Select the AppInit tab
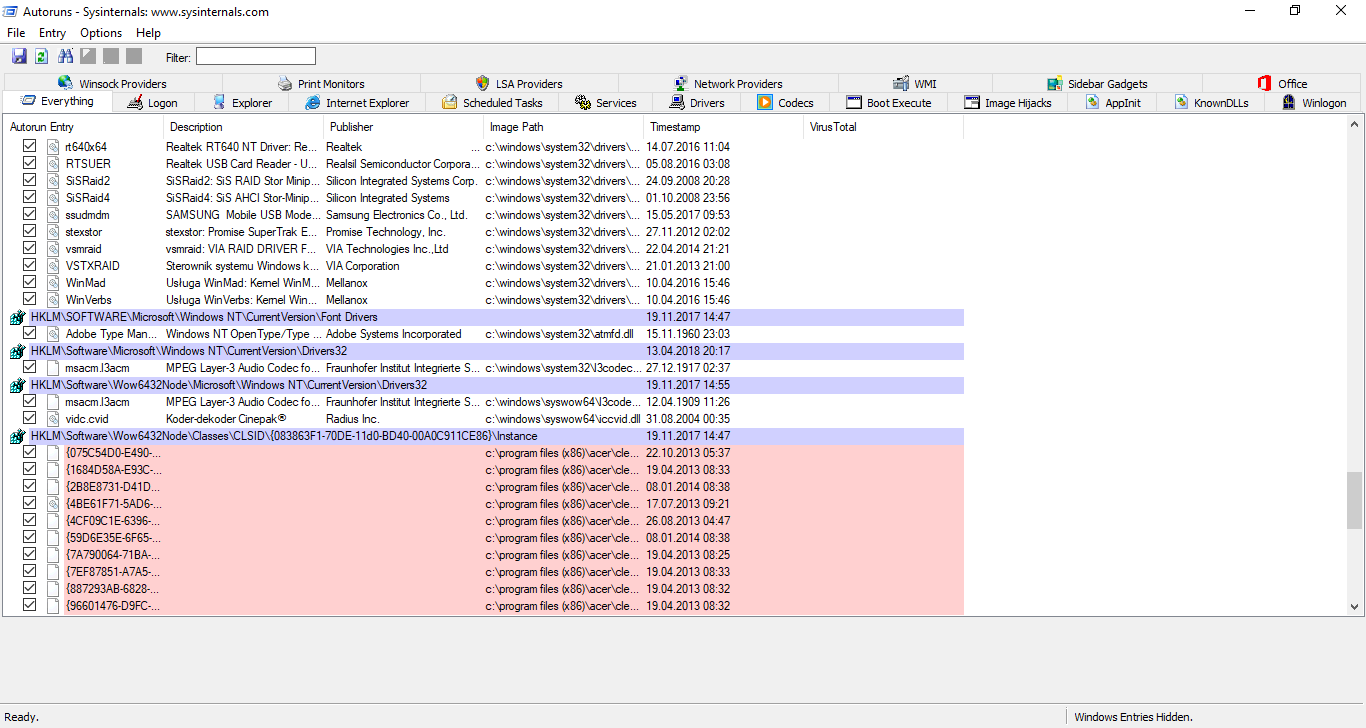Viewport: 1366px width, 728px height. pyautogui.click(x=1113, y=102)
